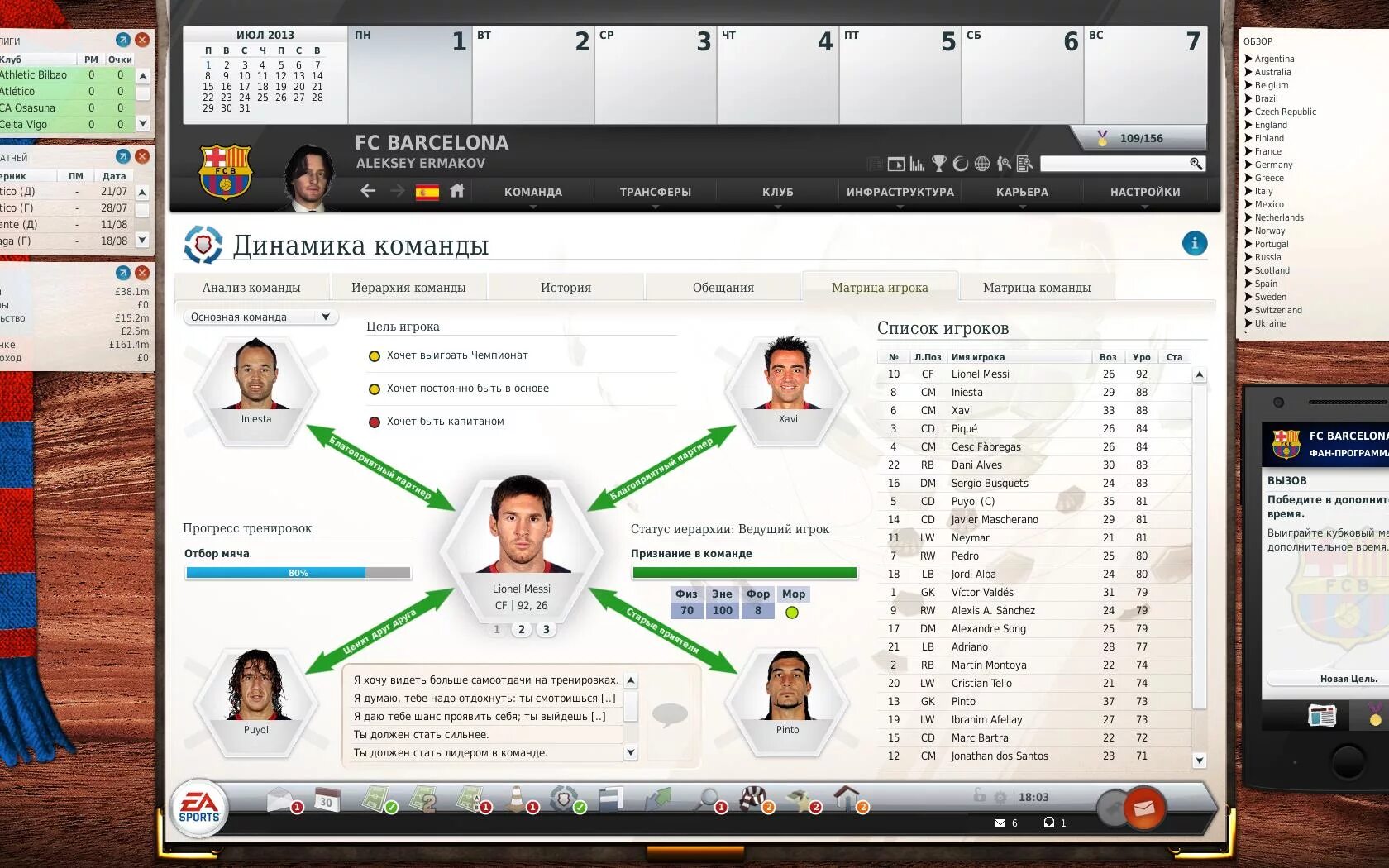The image size is (1389, 868).
Task: Click the Признание в команде green bar
Action: pyautogui.click(x=744, y=573)
